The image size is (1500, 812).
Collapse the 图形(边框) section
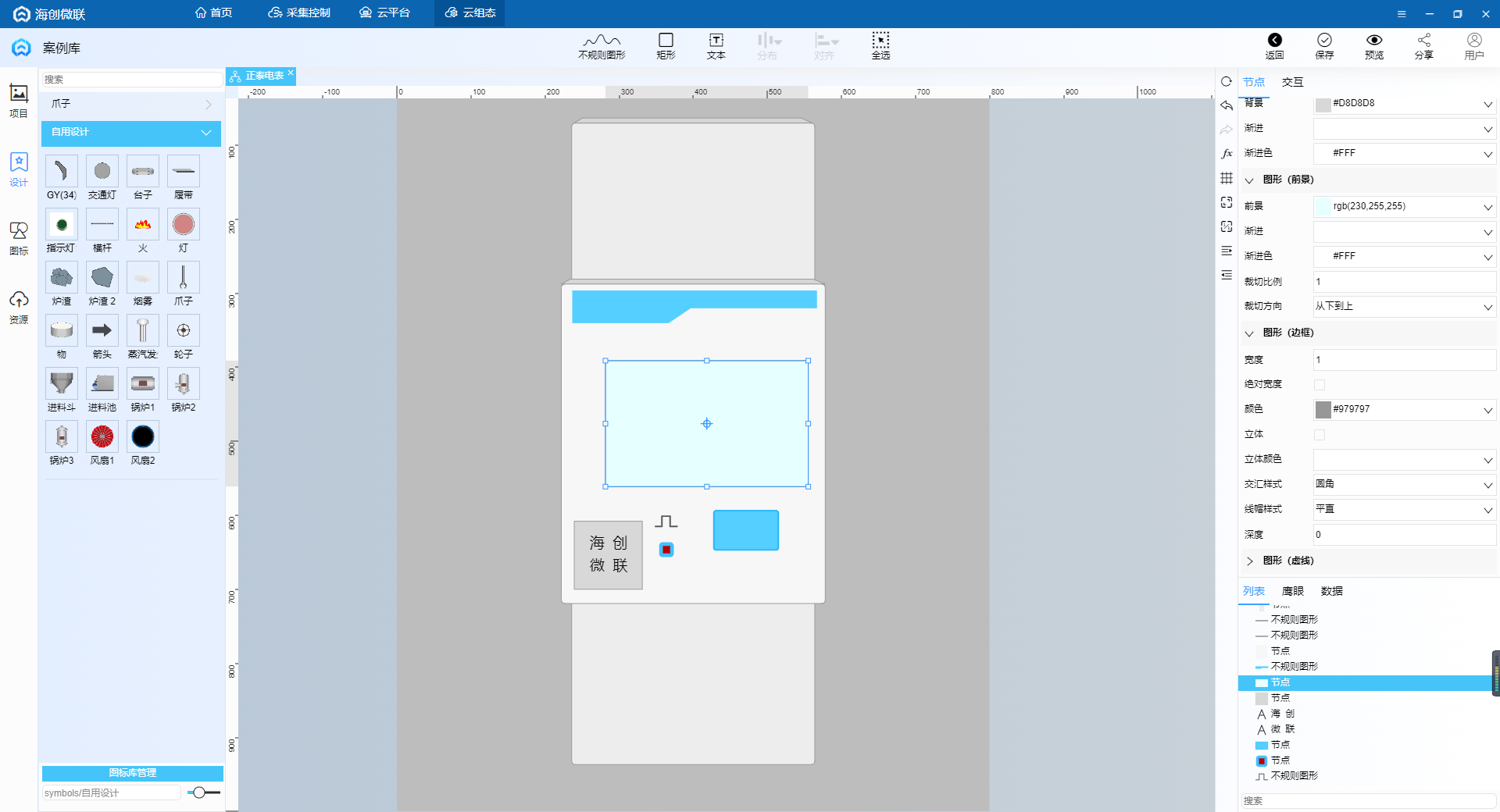tap(1249, 333)
